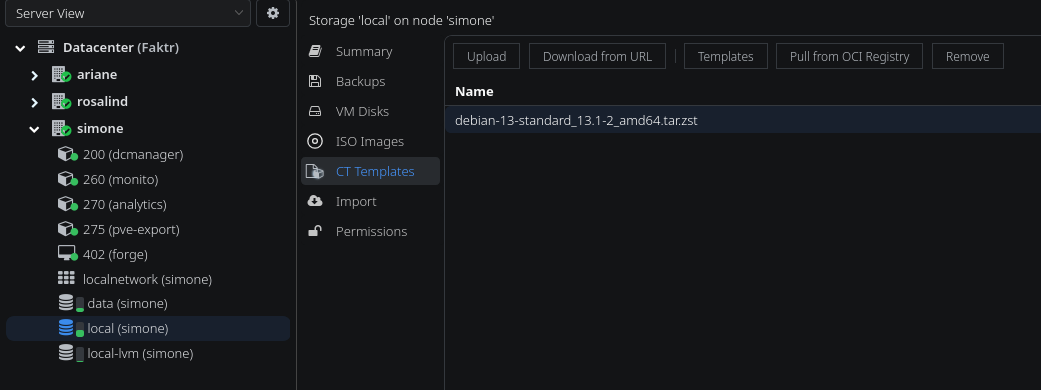
Task: Click the Templates button
Action: (726, 56)
